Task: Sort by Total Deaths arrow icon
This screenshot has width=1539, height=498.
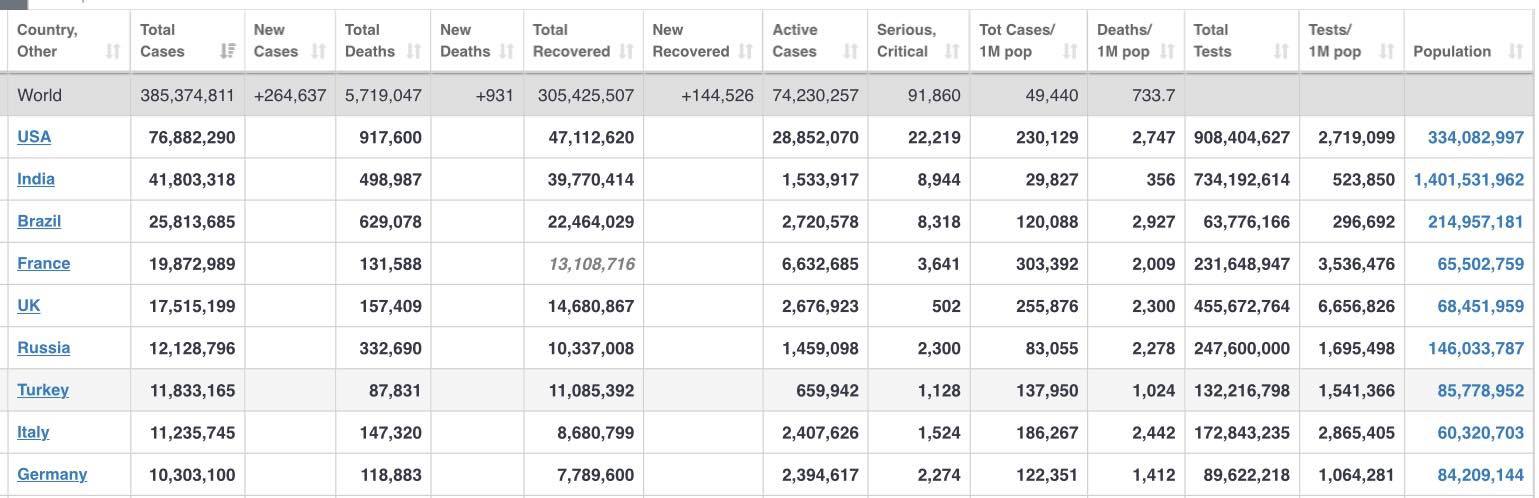Action: (x=413, y=51)
